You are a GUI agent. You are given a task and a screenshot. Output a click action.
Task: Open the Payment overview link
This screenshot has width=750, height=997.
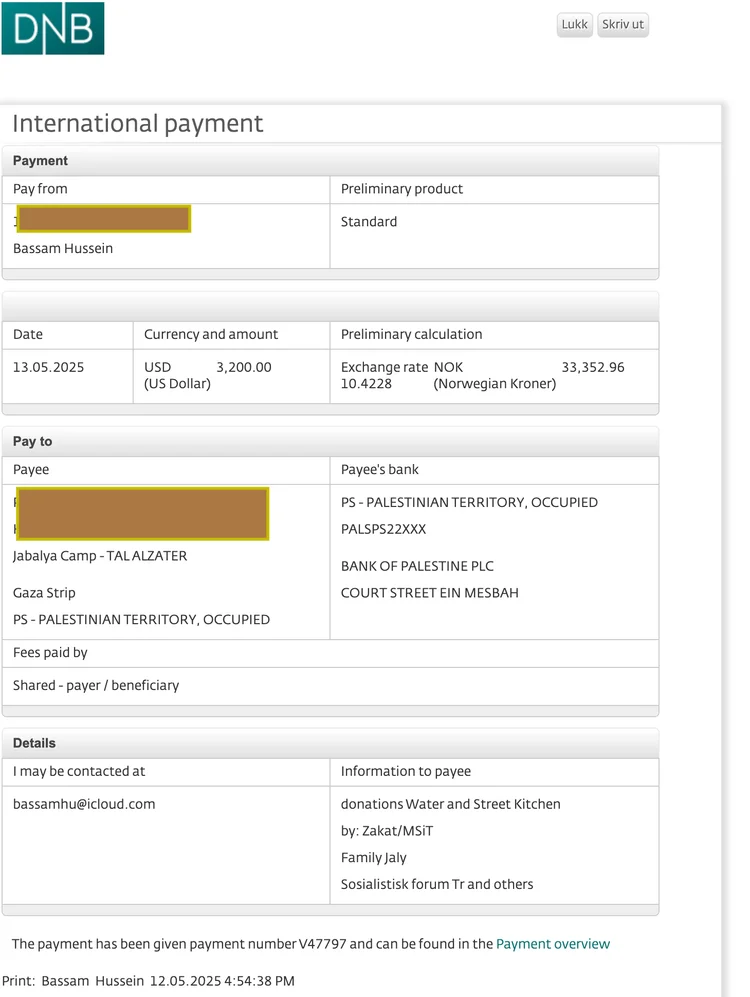(552, 944)
